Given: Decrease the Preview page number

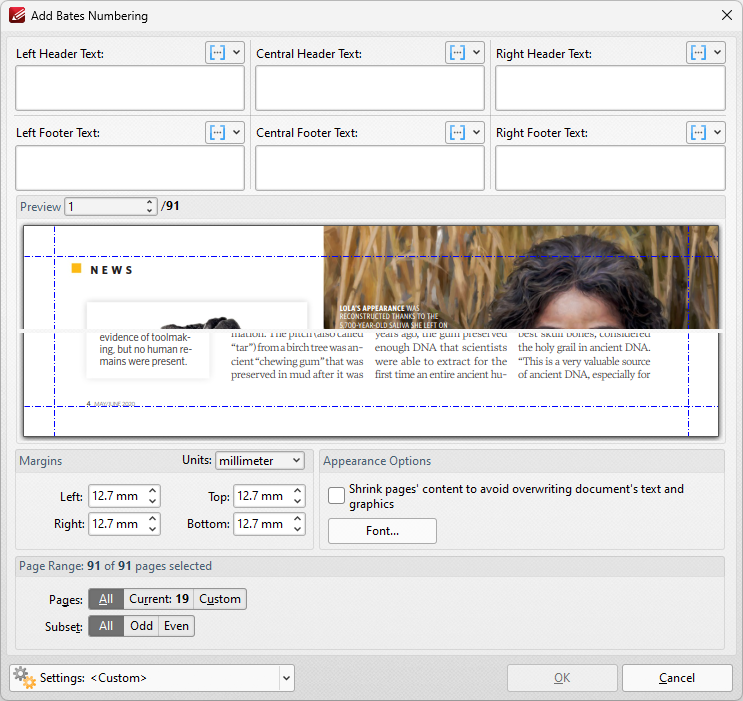Looking at the screenshot, I should [x=150, y=211].
